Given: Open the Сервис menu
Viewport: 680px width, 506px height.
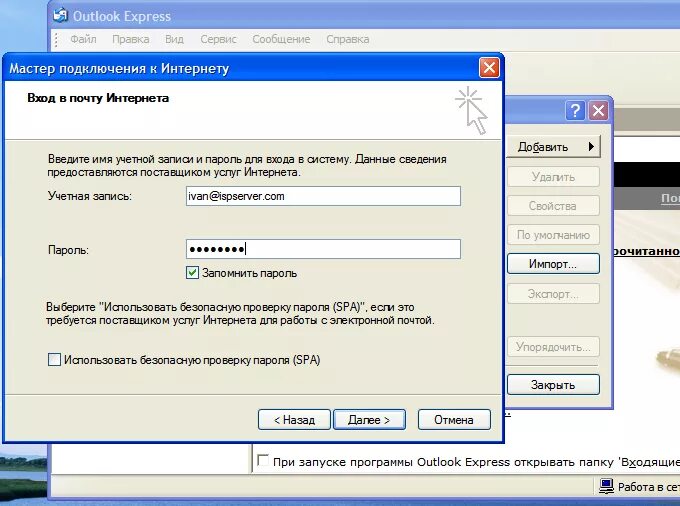Looking at the screenshot, I should (218, 39).
